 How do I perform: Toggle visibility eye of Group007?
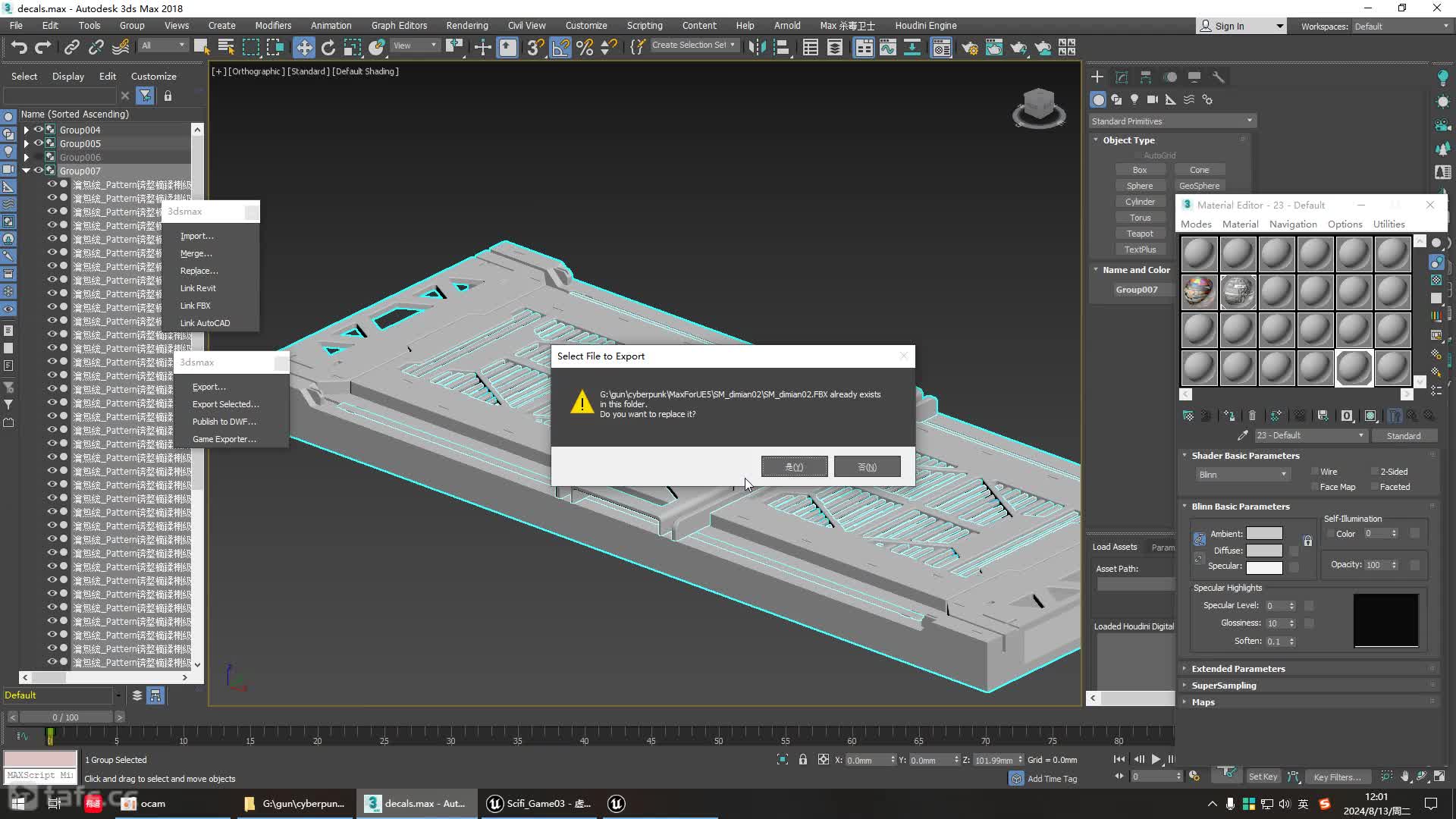[38, 171]
